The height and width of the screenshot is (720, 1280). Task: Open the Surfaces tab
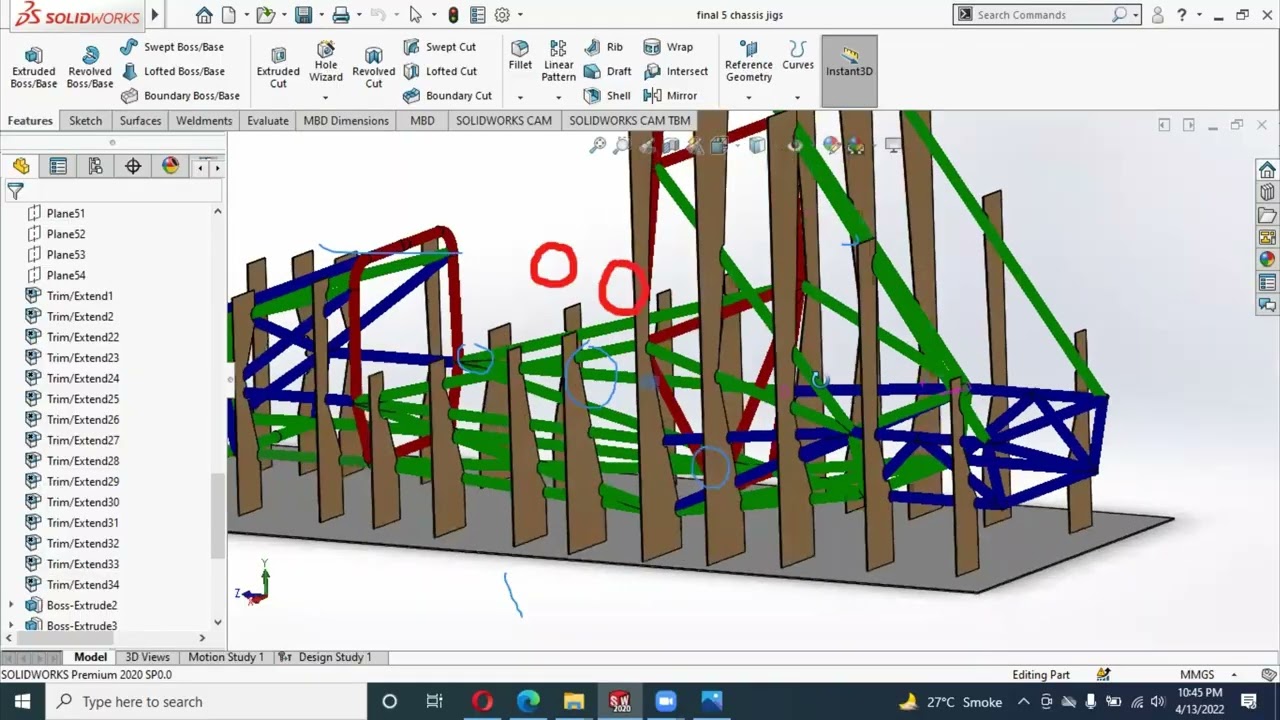[140, 121]
